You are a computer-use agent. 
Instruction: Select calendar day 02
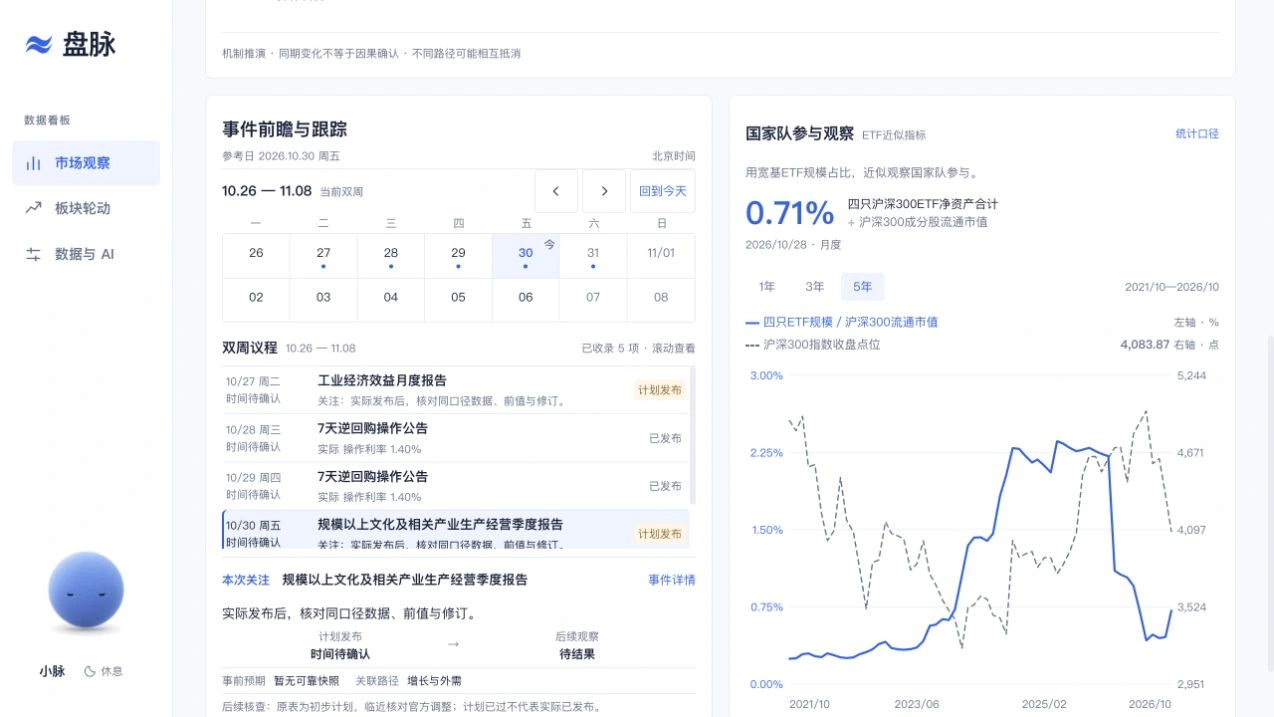pyautogui.click(x=256, y=300)
